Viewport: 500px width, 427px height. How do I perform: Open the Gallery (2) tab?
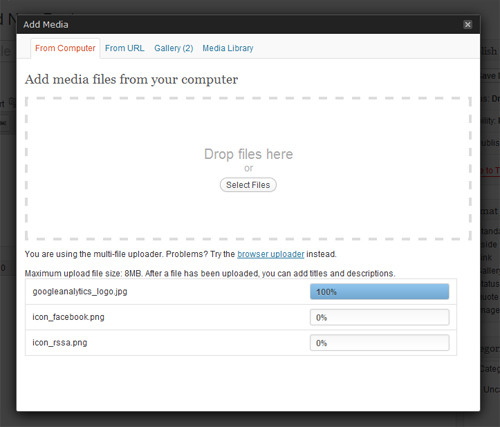tap(174, 48)
